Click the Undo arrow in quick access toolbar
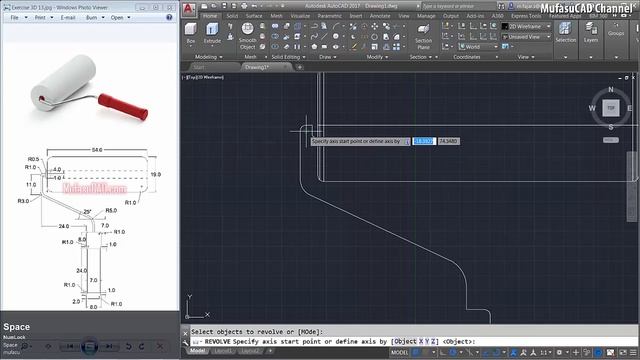This screenshot has height=360, width=640. click(254, 6)
